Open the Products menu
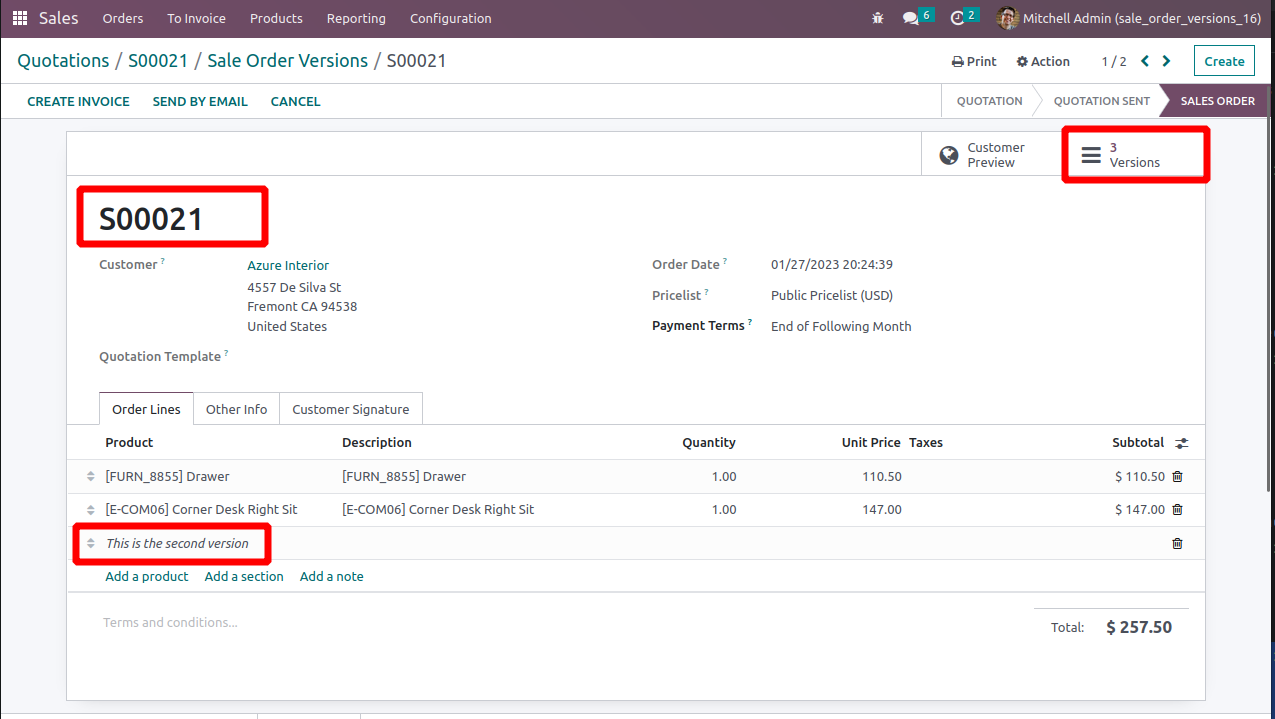The image size is (1275, 719). 276,18
